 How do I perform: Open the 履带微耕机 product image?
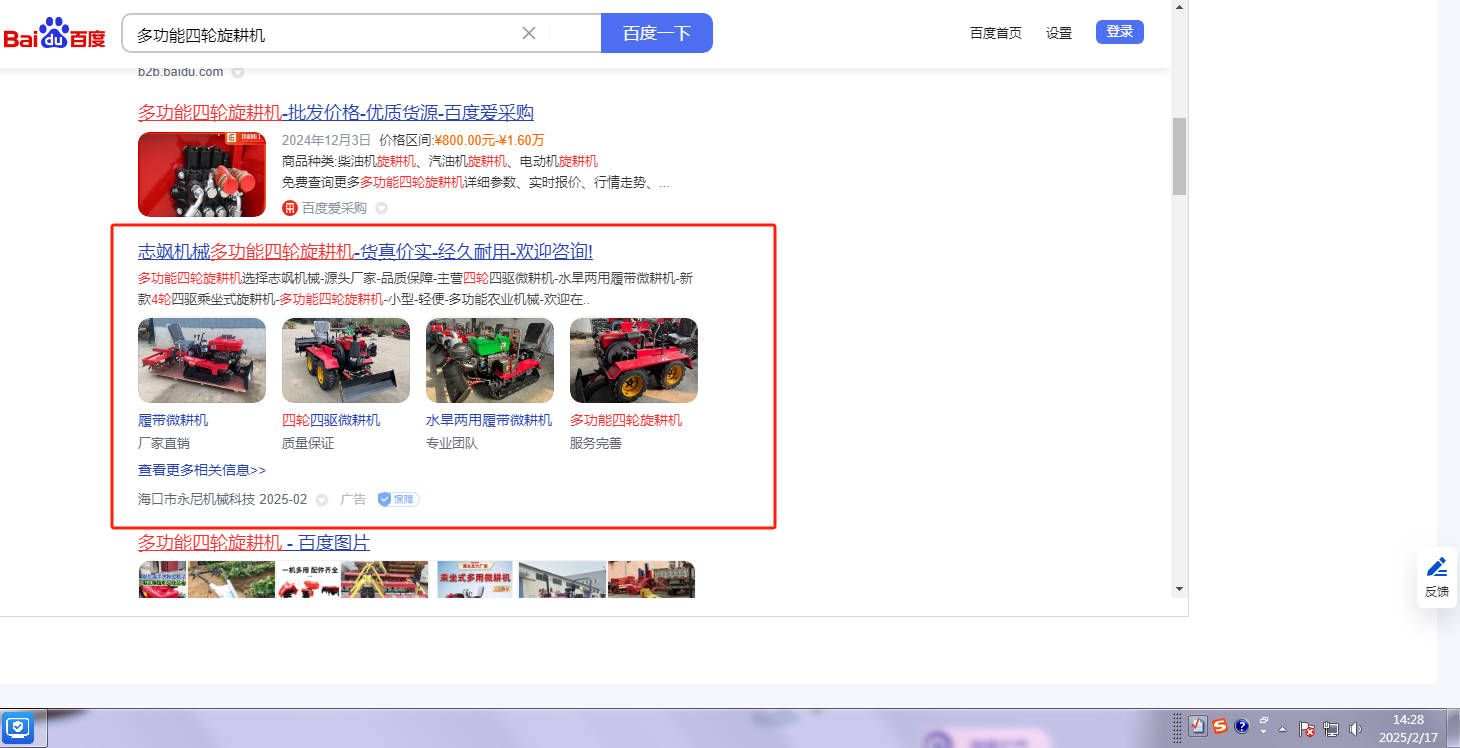tap(202, 360)
